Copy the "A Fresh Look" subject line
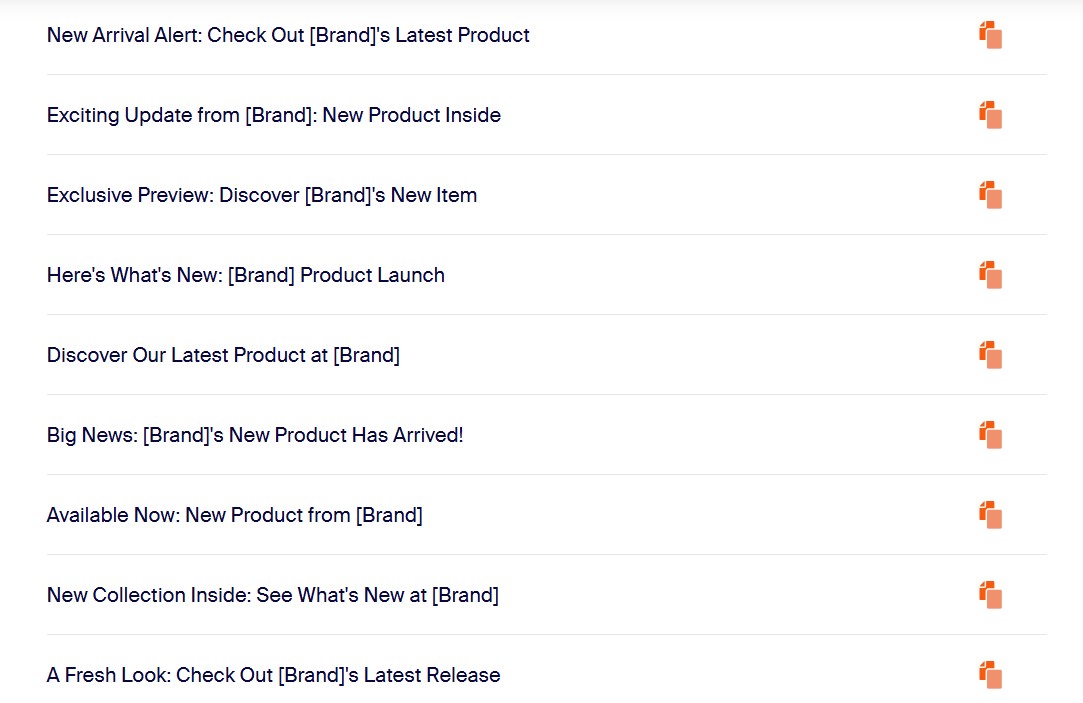 990,675
